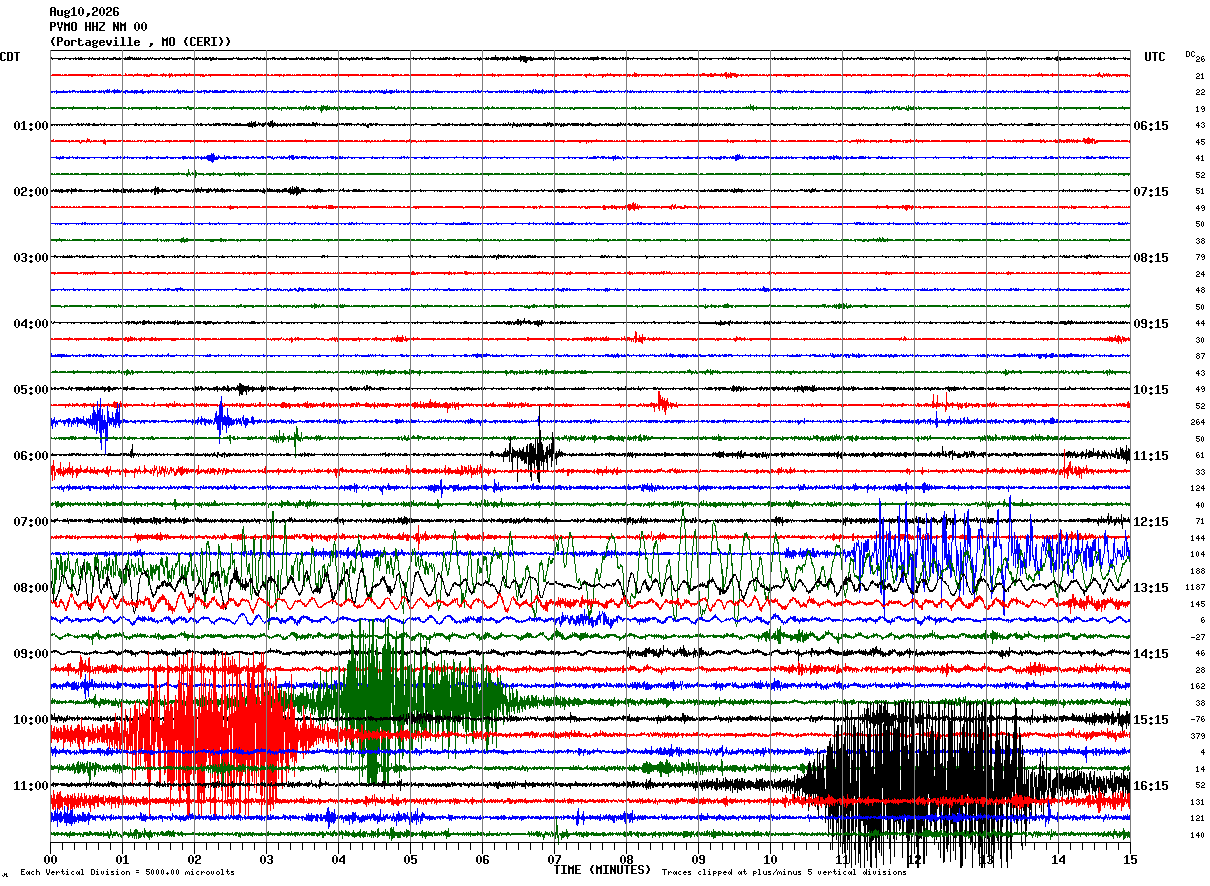This screenshot has width=1210, height=886.
Task: Click minute tick label 06 on the axis
Action: [x=482, y=859]
